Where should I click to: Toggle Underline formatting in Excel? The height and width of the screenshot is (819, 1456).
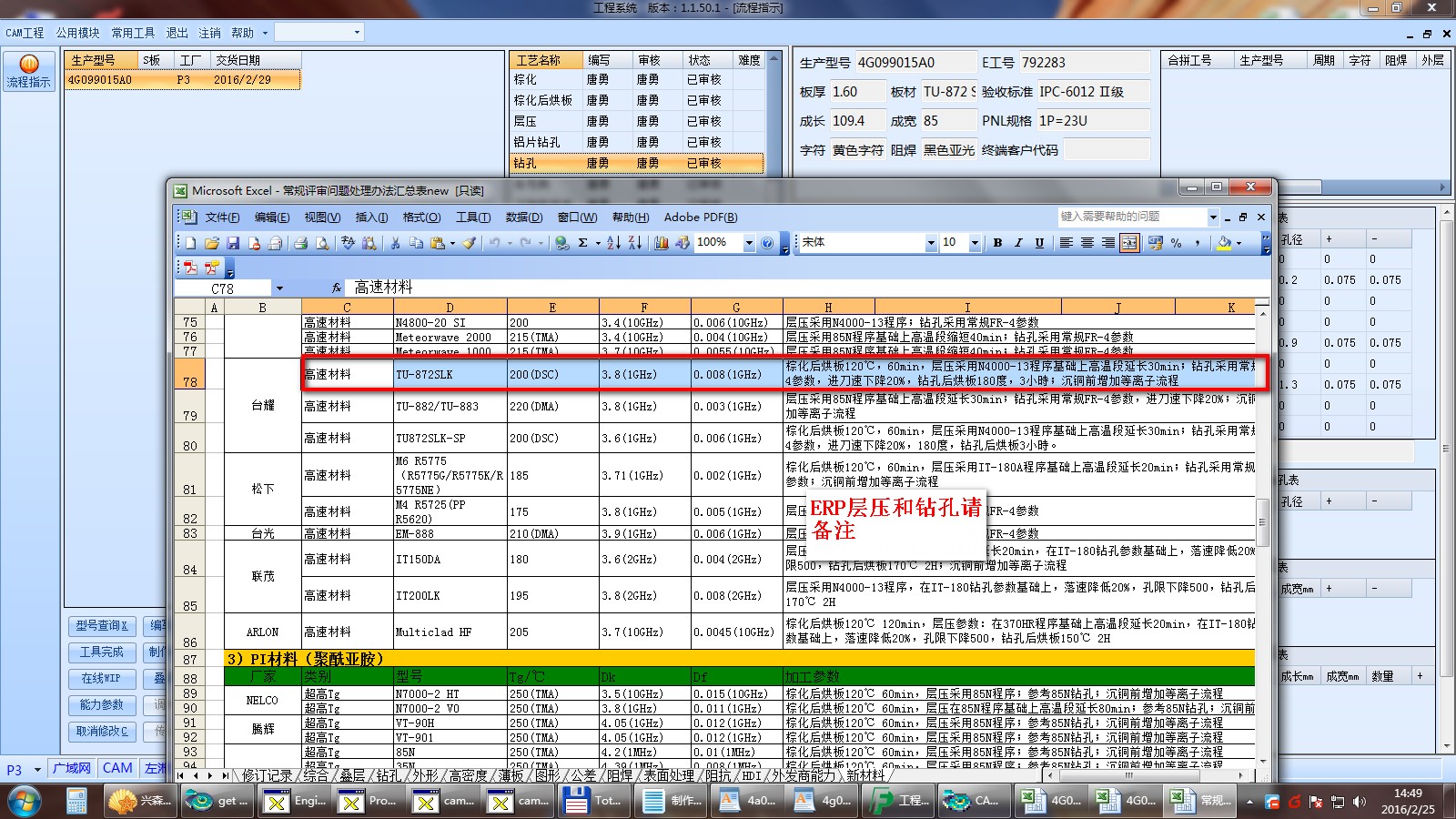tap(1039, 243)
